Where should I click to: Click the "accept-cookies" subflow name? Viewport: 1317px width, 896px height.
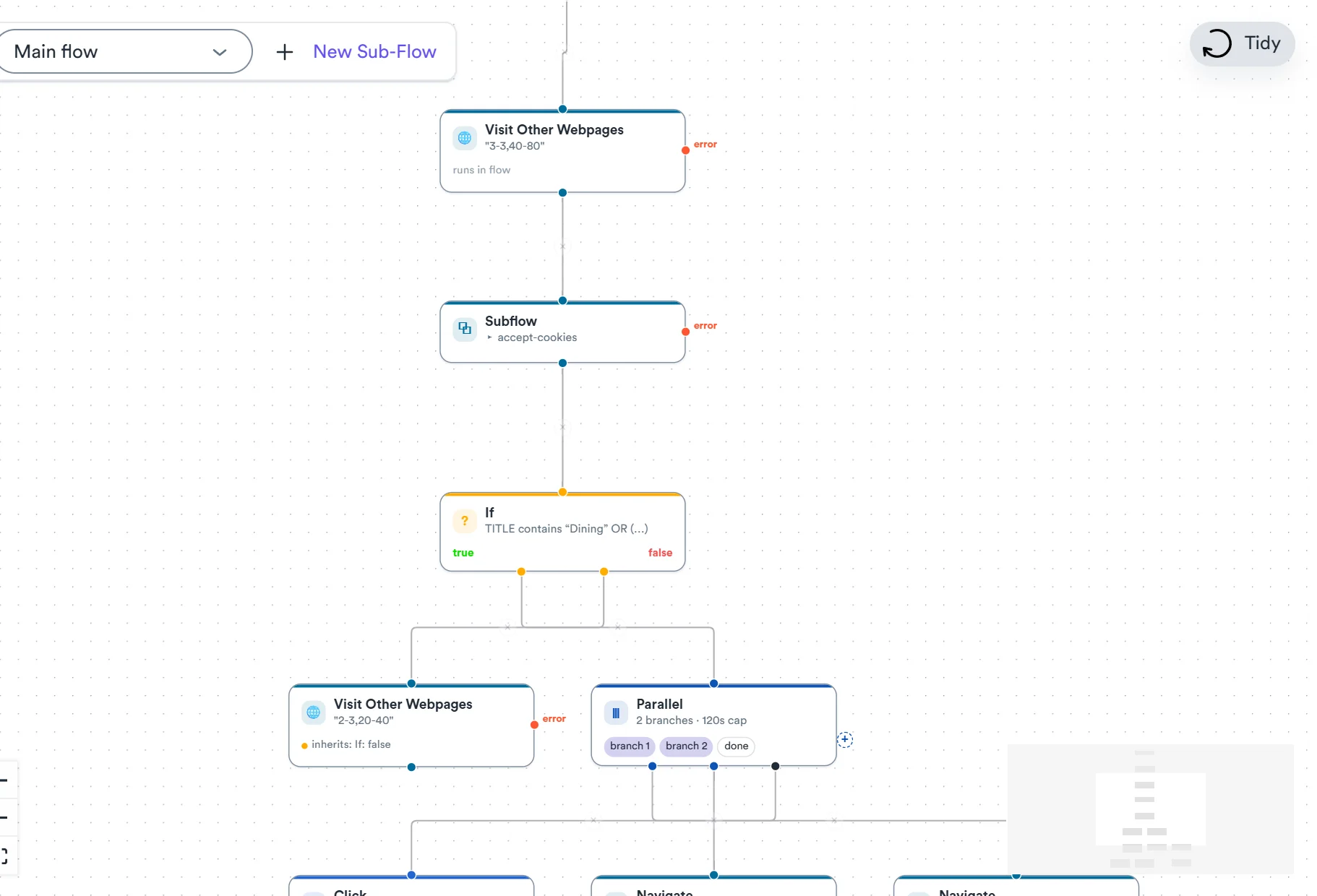[537, 337]
